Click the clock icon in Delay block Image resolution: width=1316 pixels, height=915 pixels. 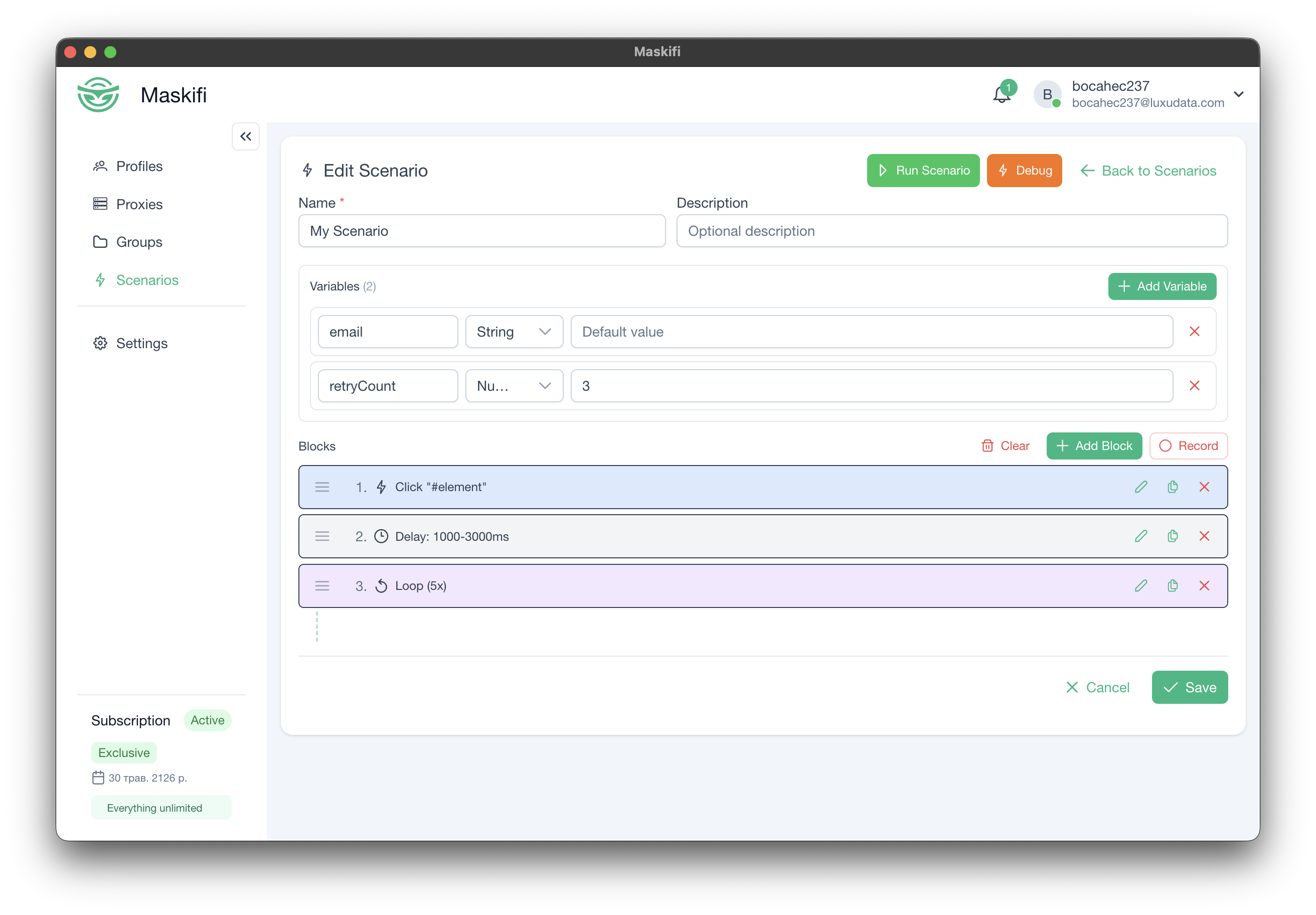tap(381, 536)
